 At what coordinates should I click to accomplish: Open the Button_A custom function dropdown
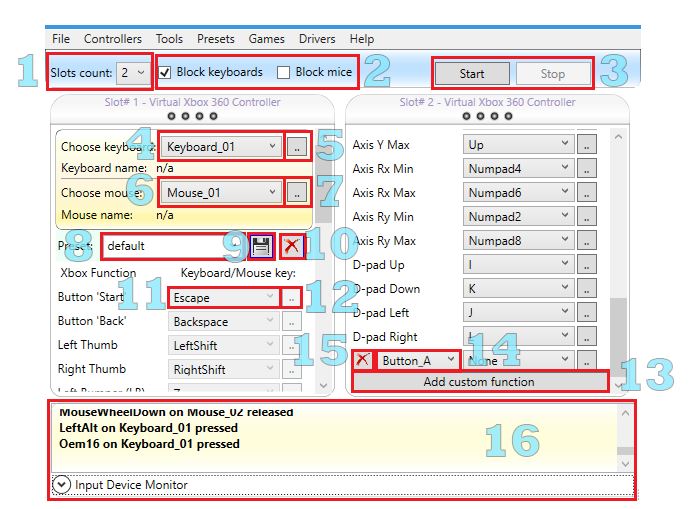click(x=418, y=359)
